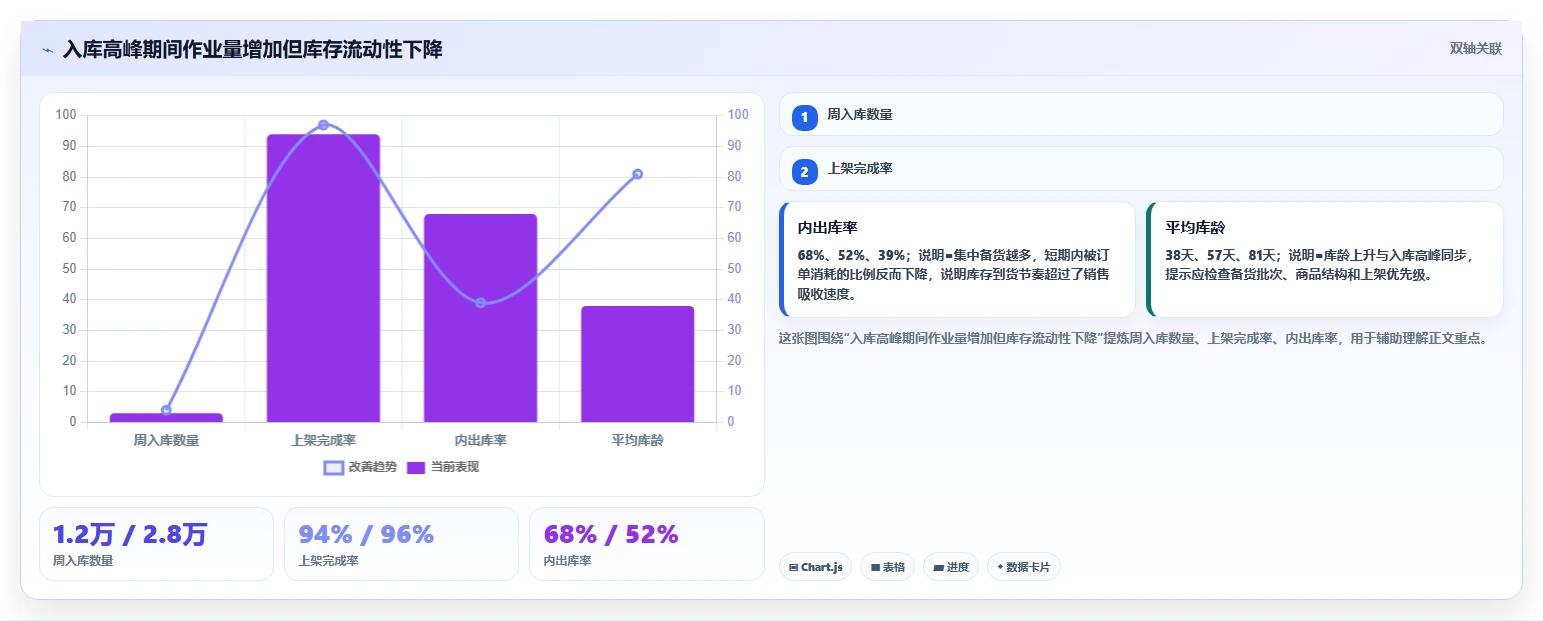1543x621 pixels.
Task: Click the 表格 tag
Action: pyautogui.click(x=887, y=567)
